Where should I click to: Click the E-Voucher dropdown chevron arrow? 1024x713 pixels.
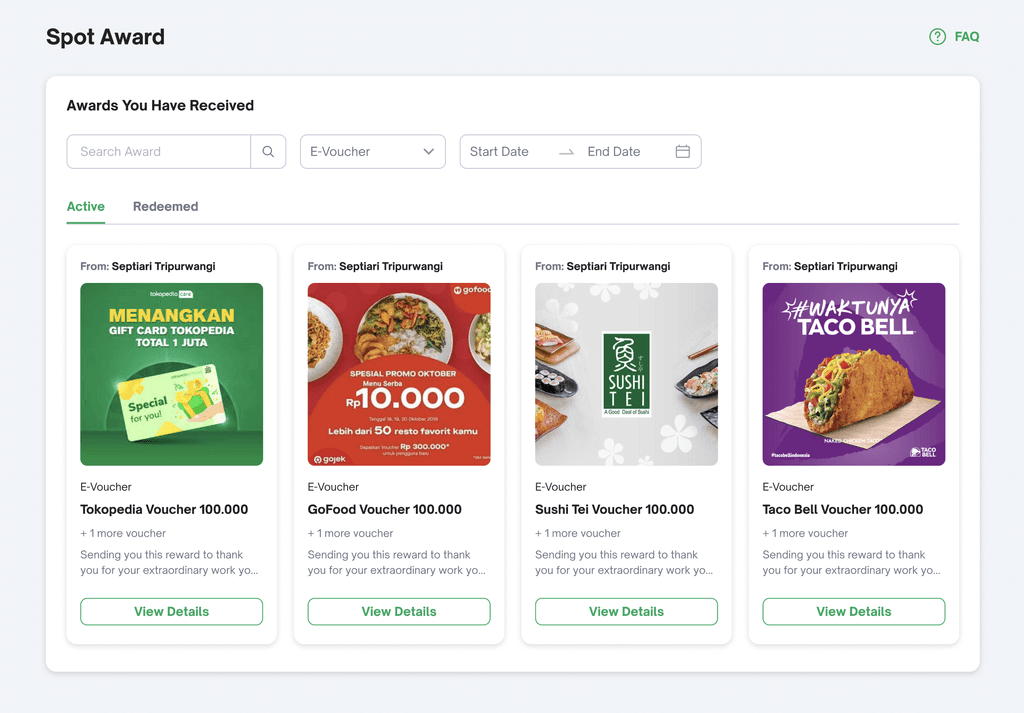(x=429, y=152)
